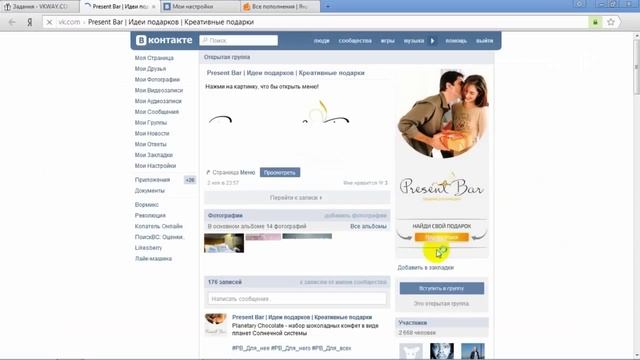Switch to the 'Задания - VKWAY' tab

[x=40, y=7]
